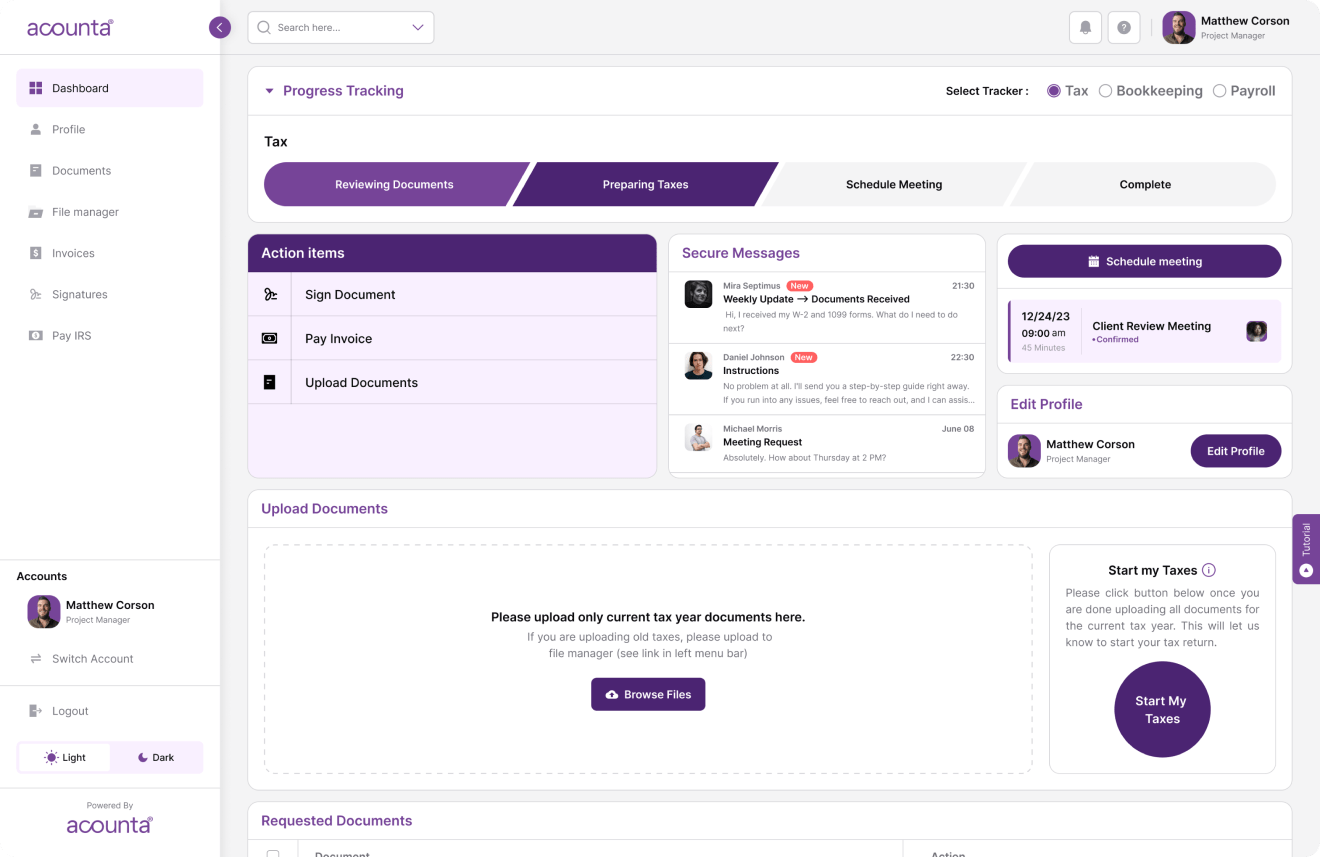Click the Profile person icon
The width and height of the screenshot is (1320, 857).
36,129
